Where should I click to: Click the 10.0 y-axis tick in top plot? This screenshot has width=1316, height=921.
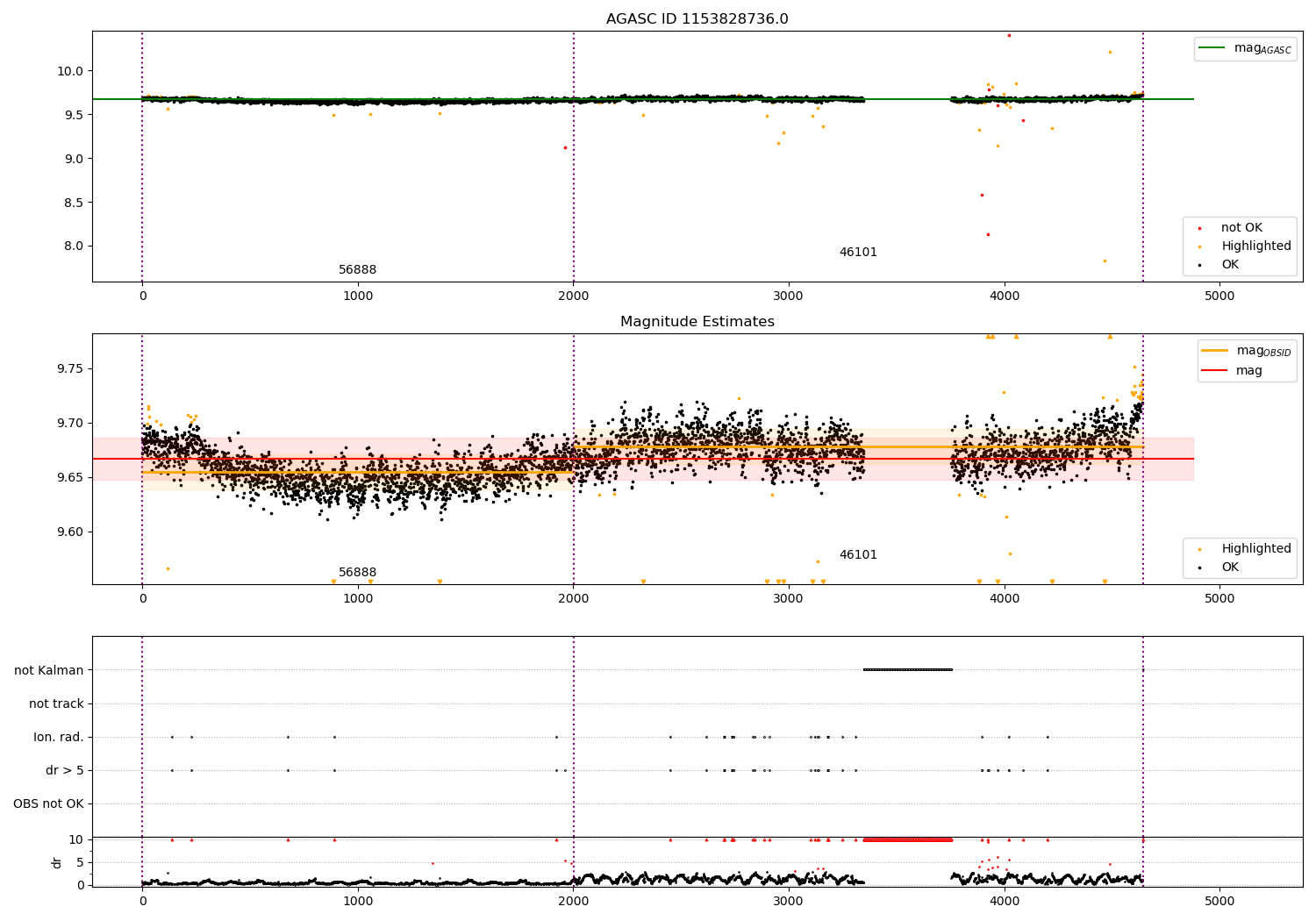pos(71,71)
